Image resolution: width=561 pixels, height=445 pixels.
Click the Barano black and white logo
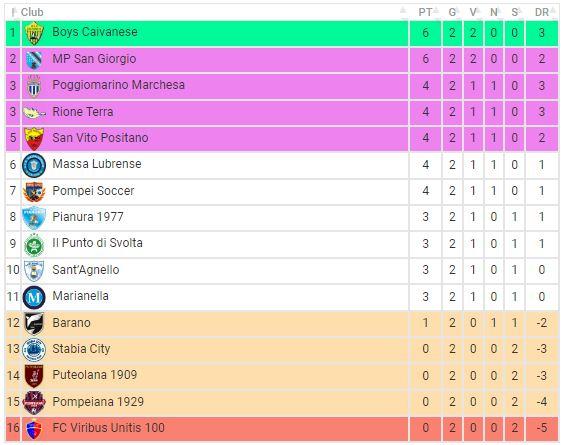coord(34,323)
